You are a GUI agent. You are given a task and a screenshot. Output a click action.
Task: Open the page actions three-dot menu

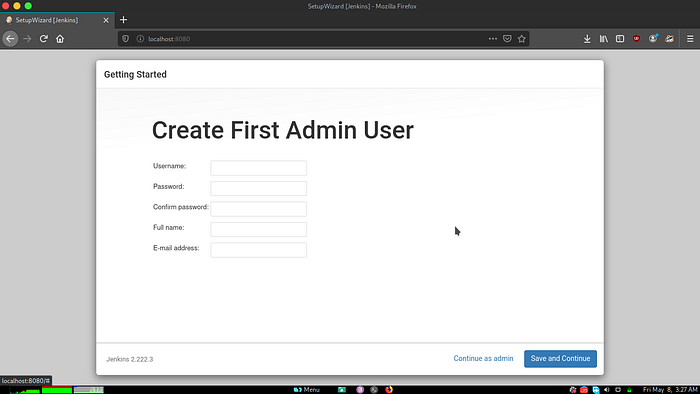(493, 39)
